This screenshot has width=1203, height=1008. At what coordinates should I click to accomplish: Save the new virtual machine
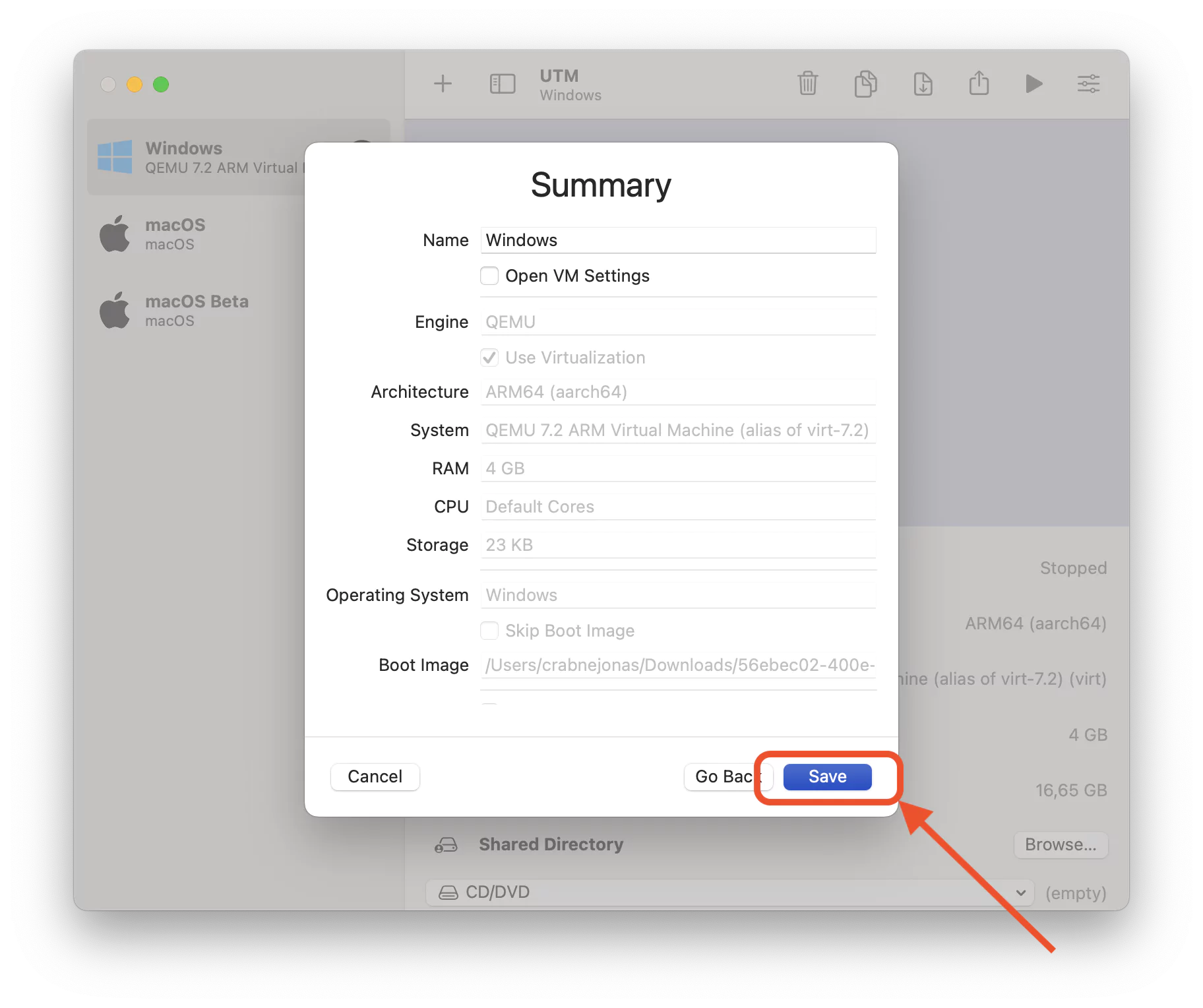[x=827, y=776]
